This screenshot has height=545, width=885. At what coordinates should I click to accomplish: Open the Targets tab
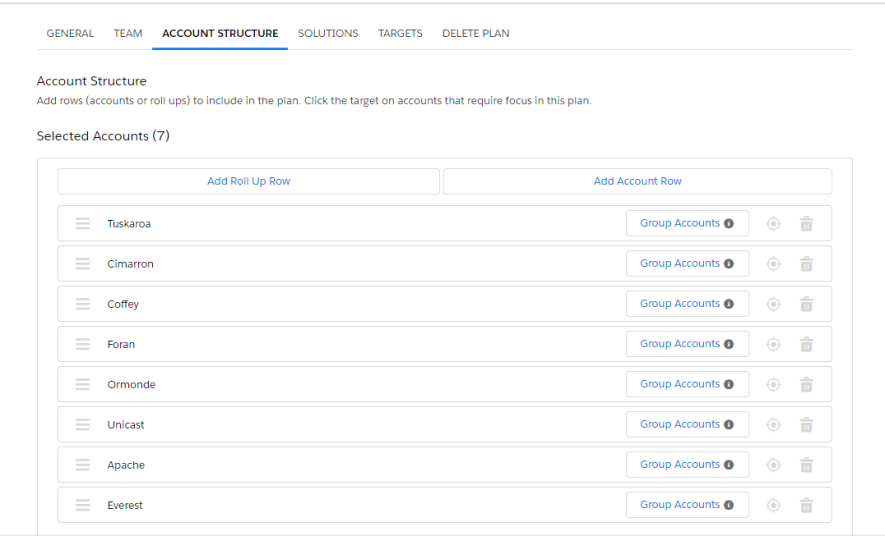(400, 33)
